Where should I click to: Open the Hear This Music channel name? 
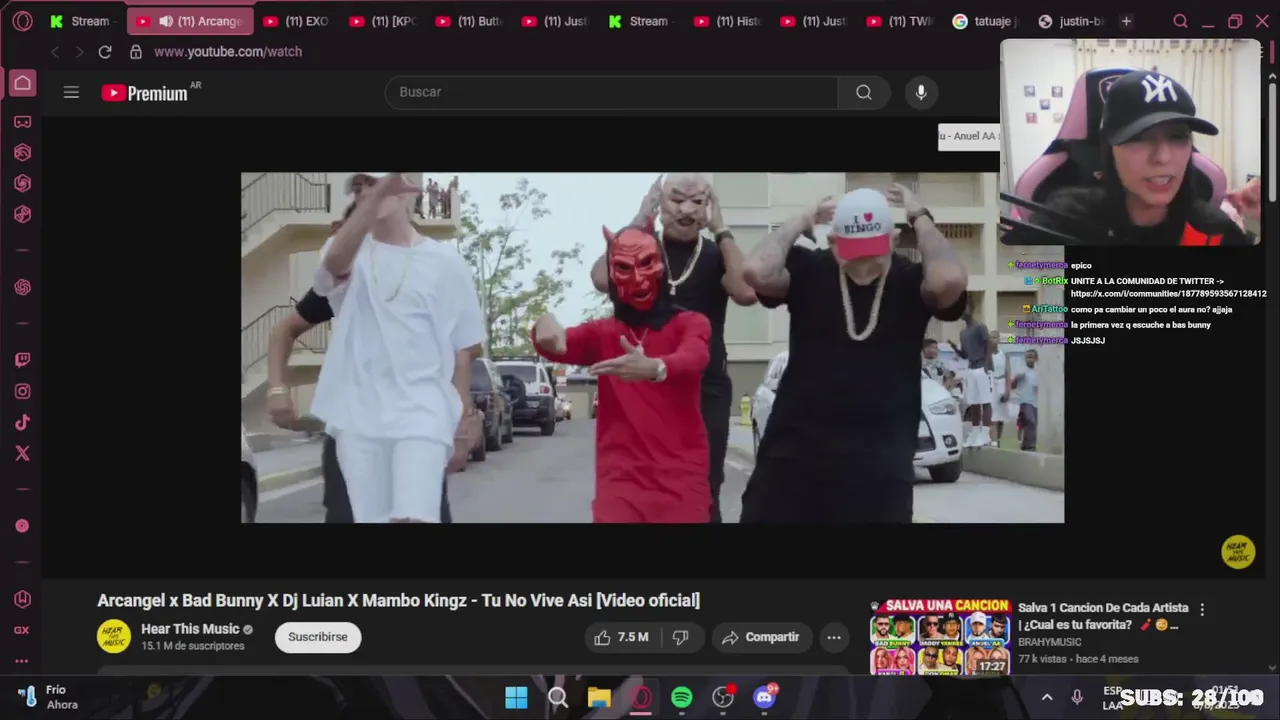point(190,629)
